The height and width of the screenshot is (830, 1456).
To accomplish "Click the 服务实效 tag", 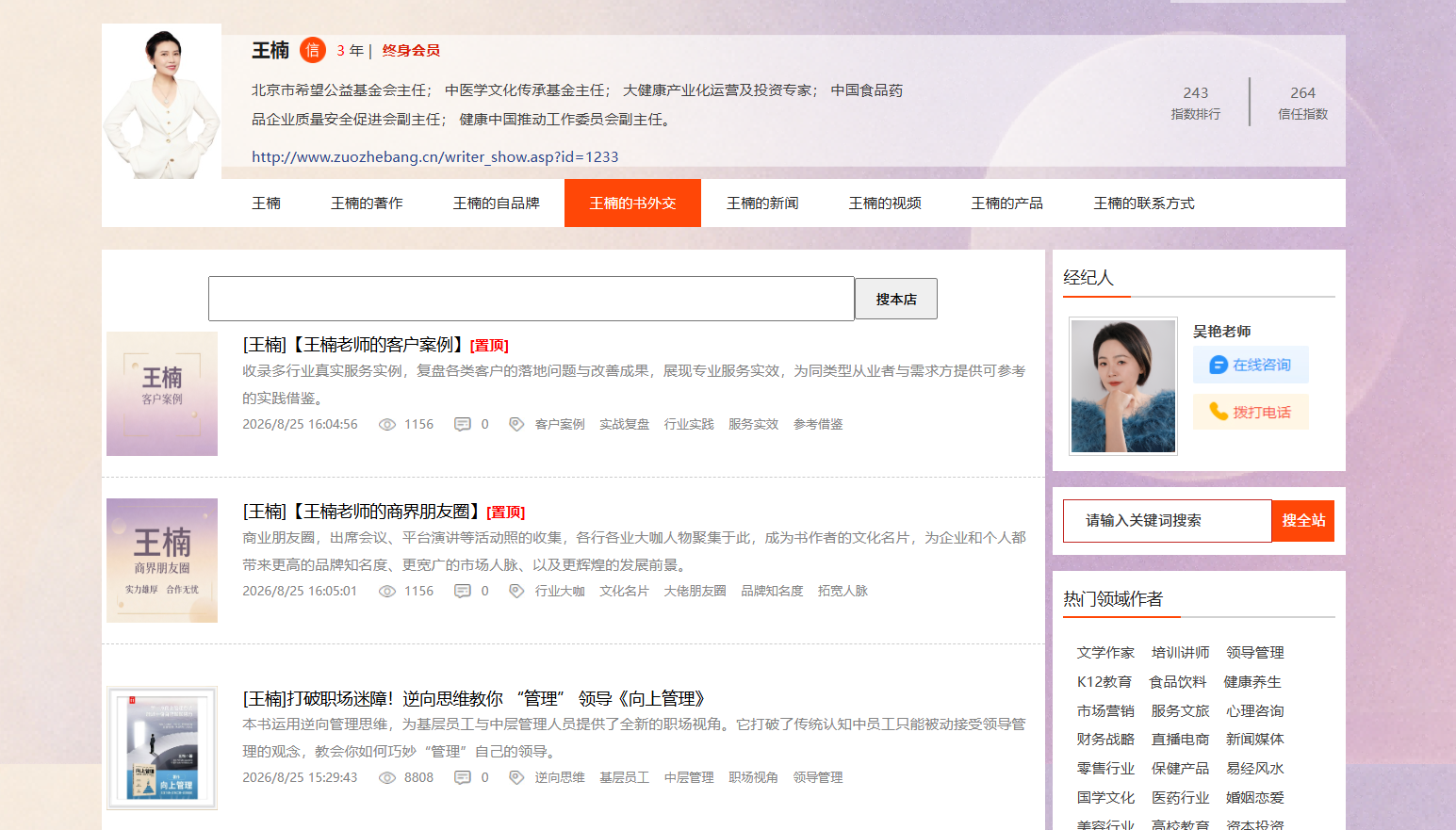I will click(754, 425).
